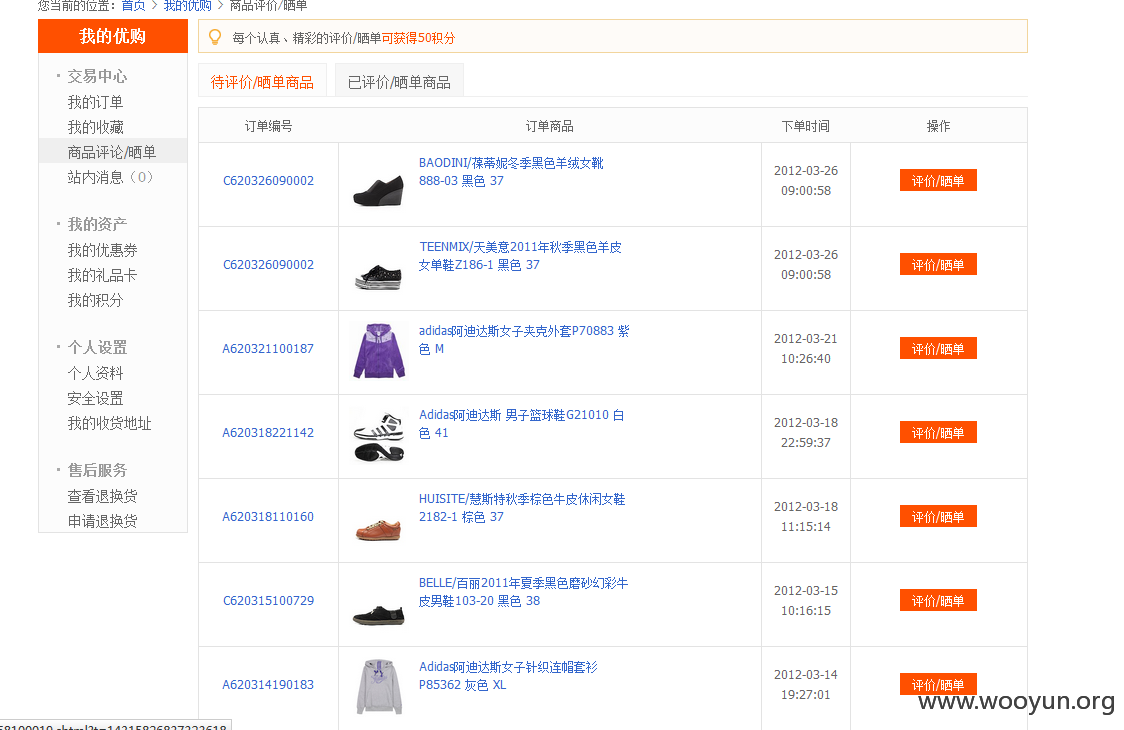The width and height of the screenshot is (1124, 730).
Task: Open order number A620318110160
Action: tap(268, 516)
